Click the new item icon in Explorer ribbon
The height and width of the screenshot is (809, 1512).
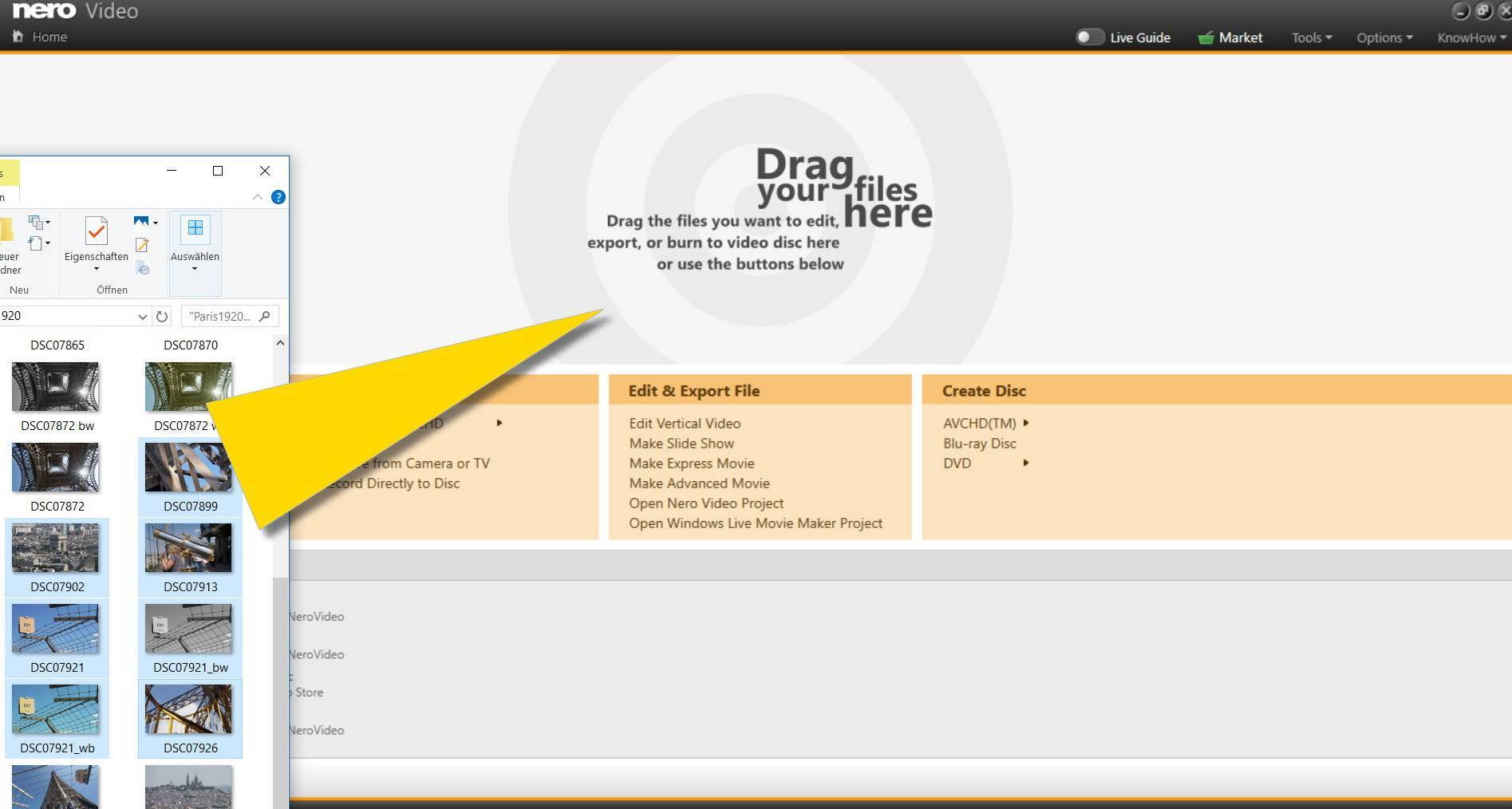35,222
